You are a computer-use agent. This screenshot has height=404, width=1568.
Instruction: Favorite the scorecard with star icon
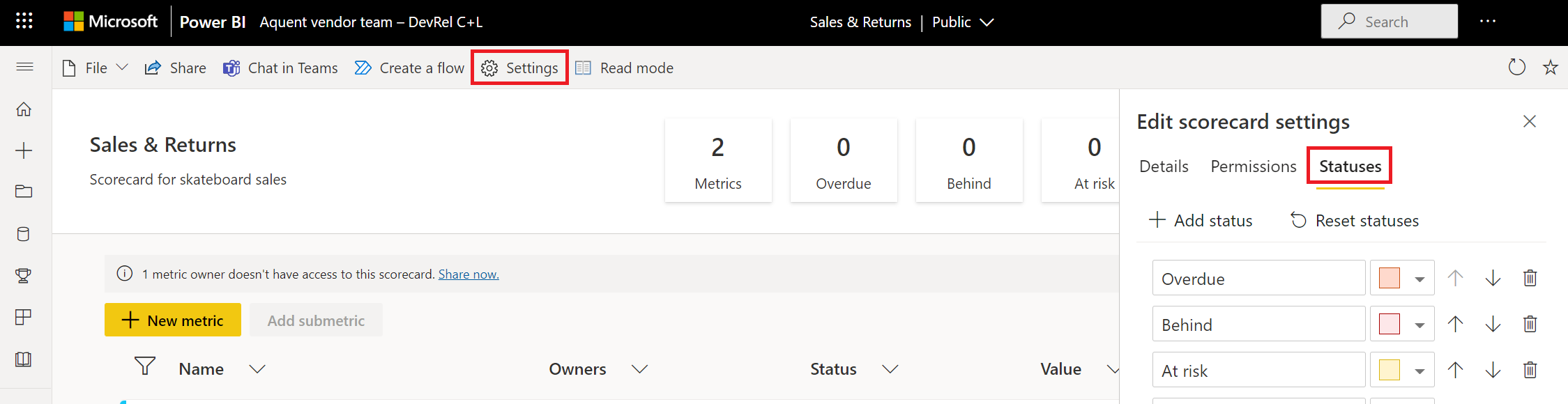[x=1550, y=68]
